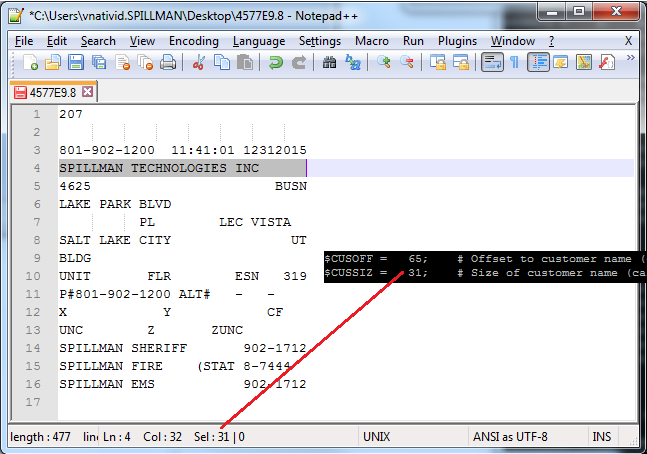Toggle synchronize vertical scrolling
647x454 pixels.
pos(438,62)
